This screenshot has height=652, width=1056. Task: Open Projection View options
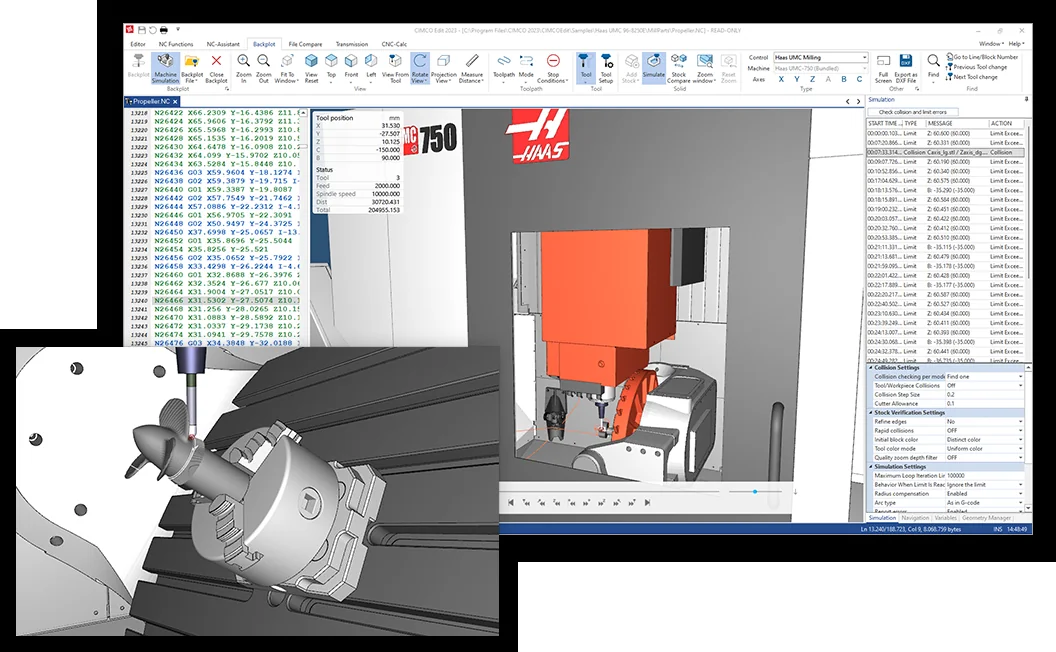pos(443,69)
